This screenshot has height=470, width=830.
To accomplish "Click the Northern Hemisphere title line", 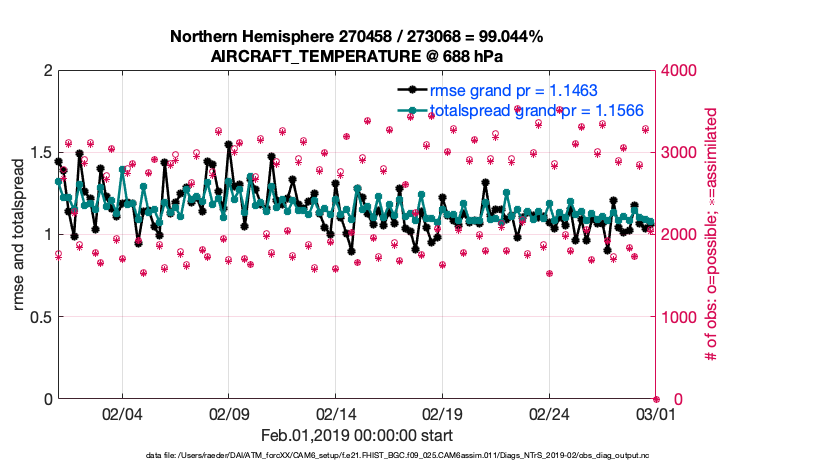I will coord(356,37).
